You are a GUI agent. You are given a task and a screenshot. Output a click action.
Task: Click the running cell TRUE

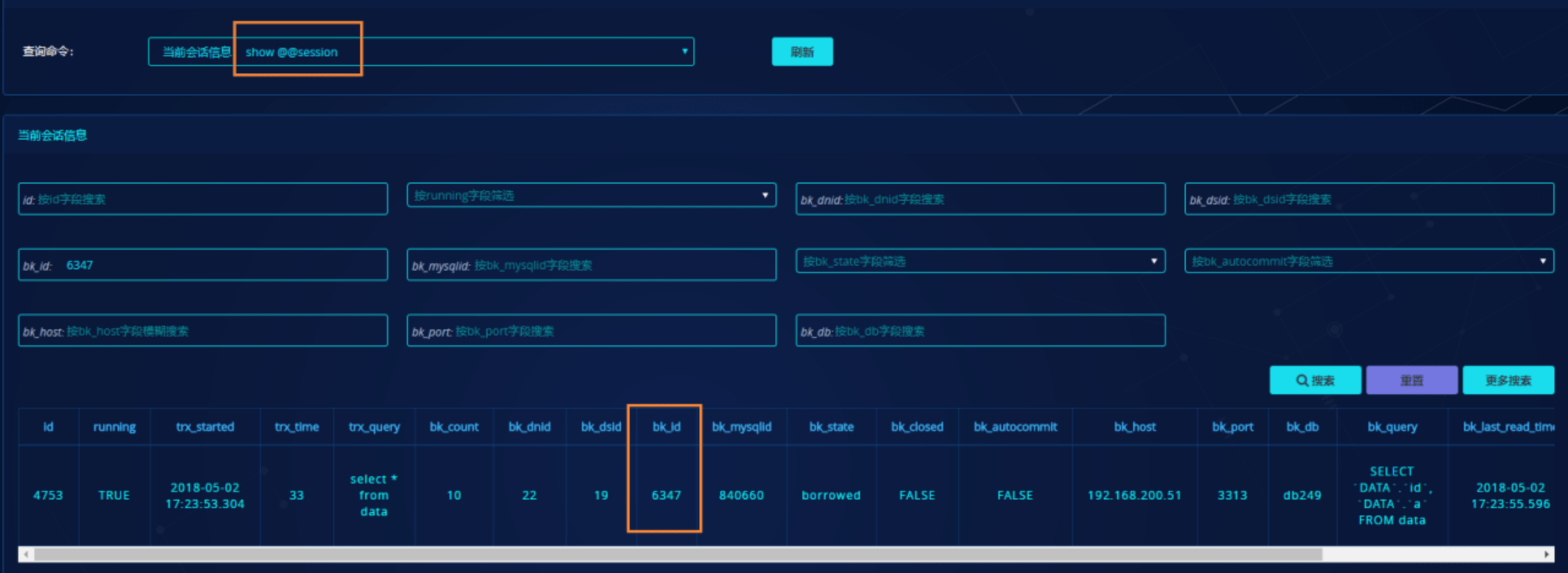pos(114,495)
